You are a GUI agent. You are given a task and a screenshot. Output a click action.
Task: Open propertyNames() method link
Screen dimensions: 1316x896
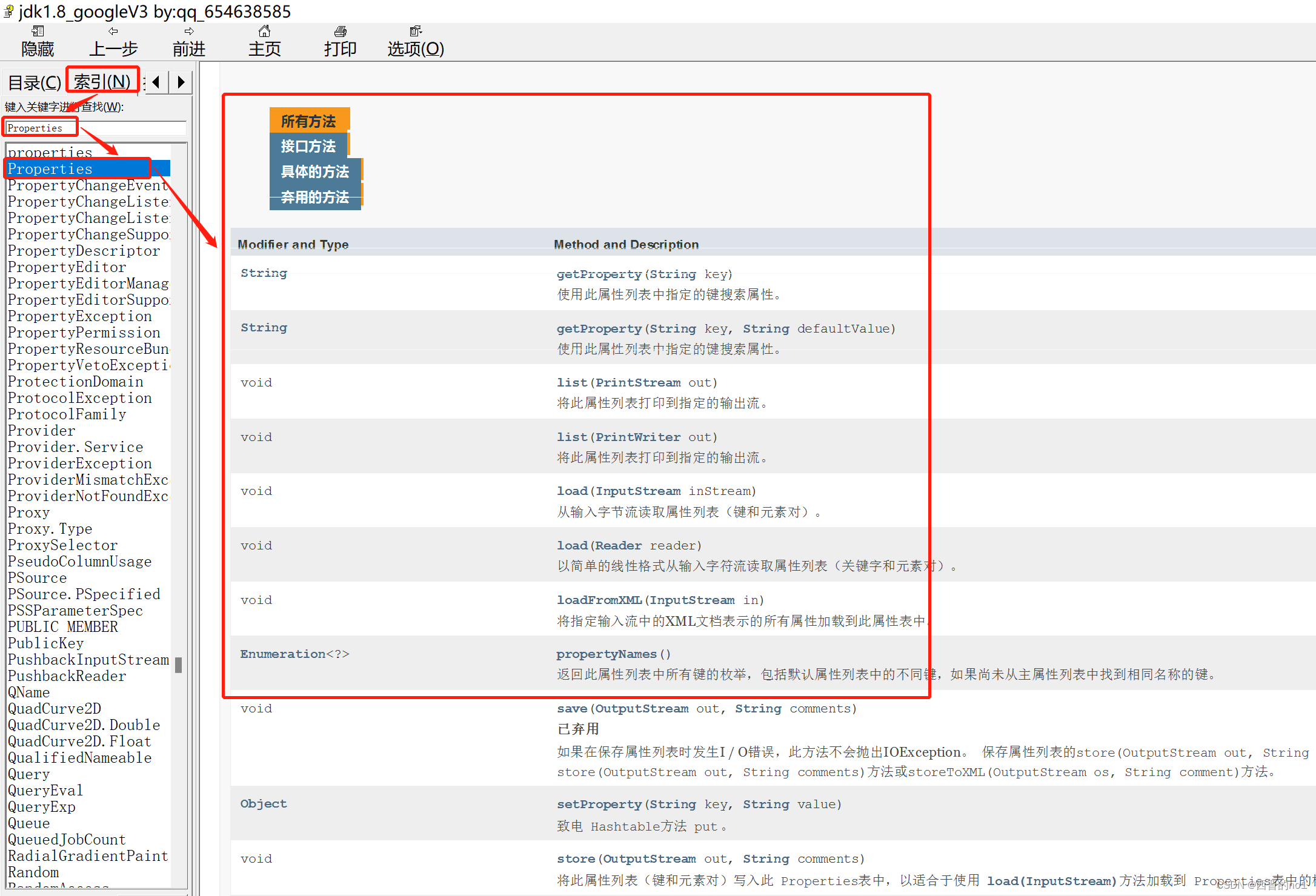tap(606, 654)
